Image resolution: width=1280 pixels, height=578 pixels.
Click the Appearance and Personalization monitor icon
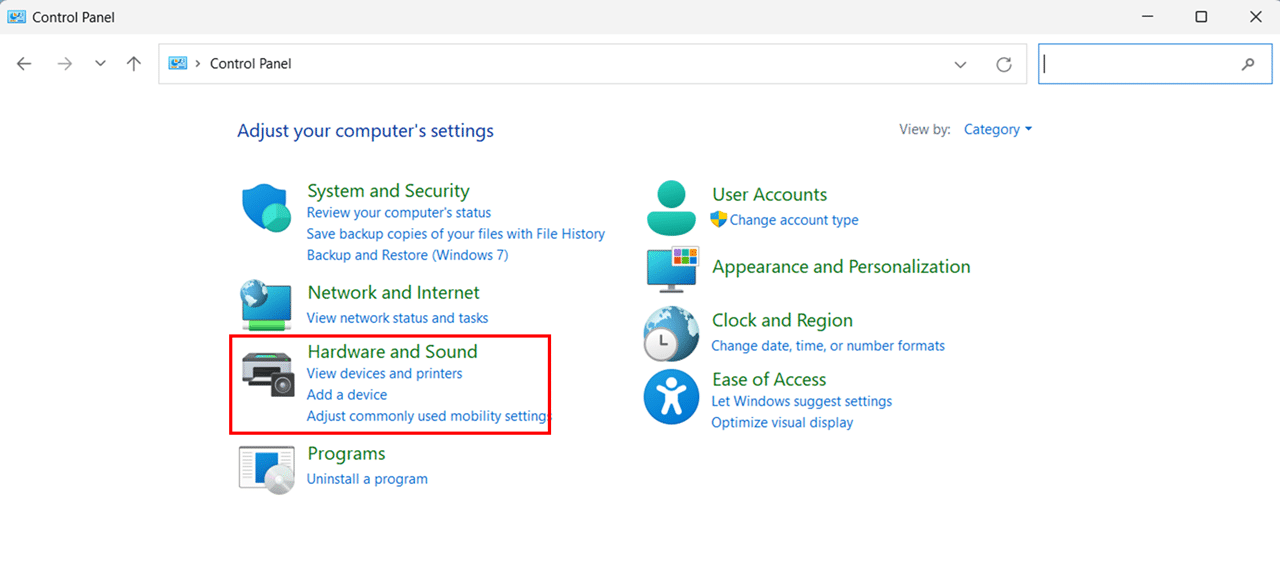point(672,267)
